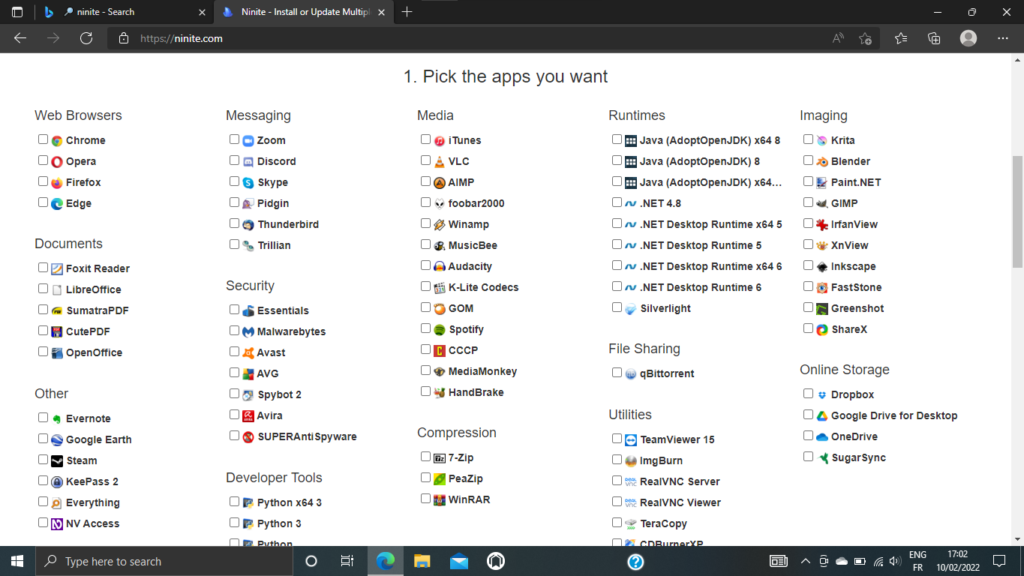Open Edge Collections toolbar icon
This screenshot has width=1024, height=576.
934,39
